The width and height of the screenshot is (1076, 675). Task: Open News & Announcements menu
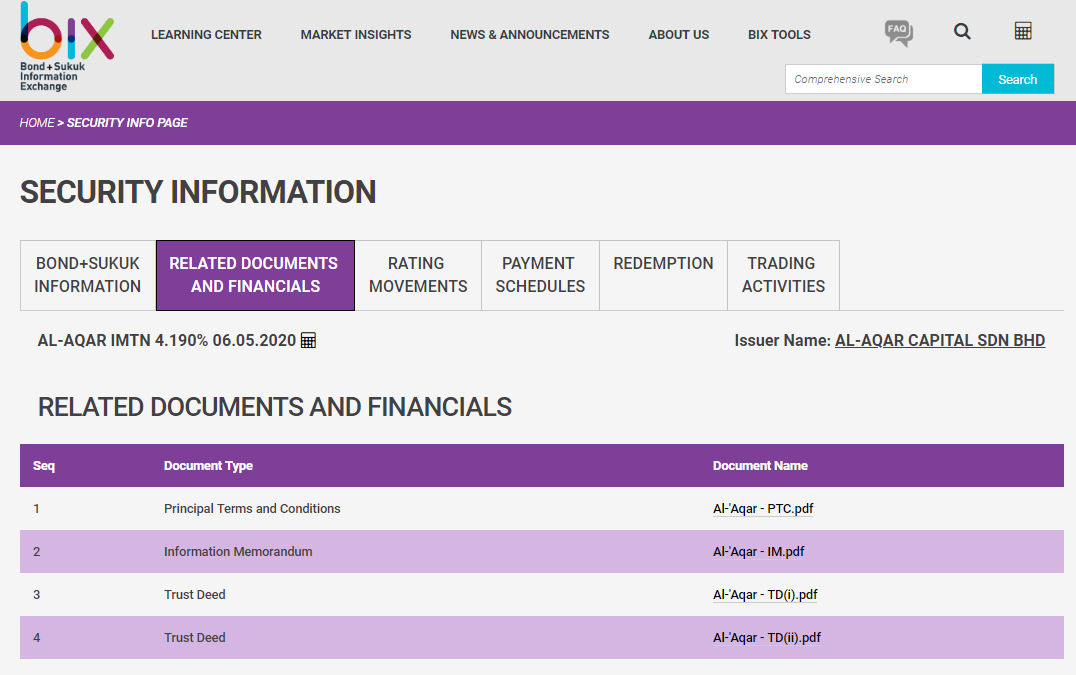pos(529,34)
